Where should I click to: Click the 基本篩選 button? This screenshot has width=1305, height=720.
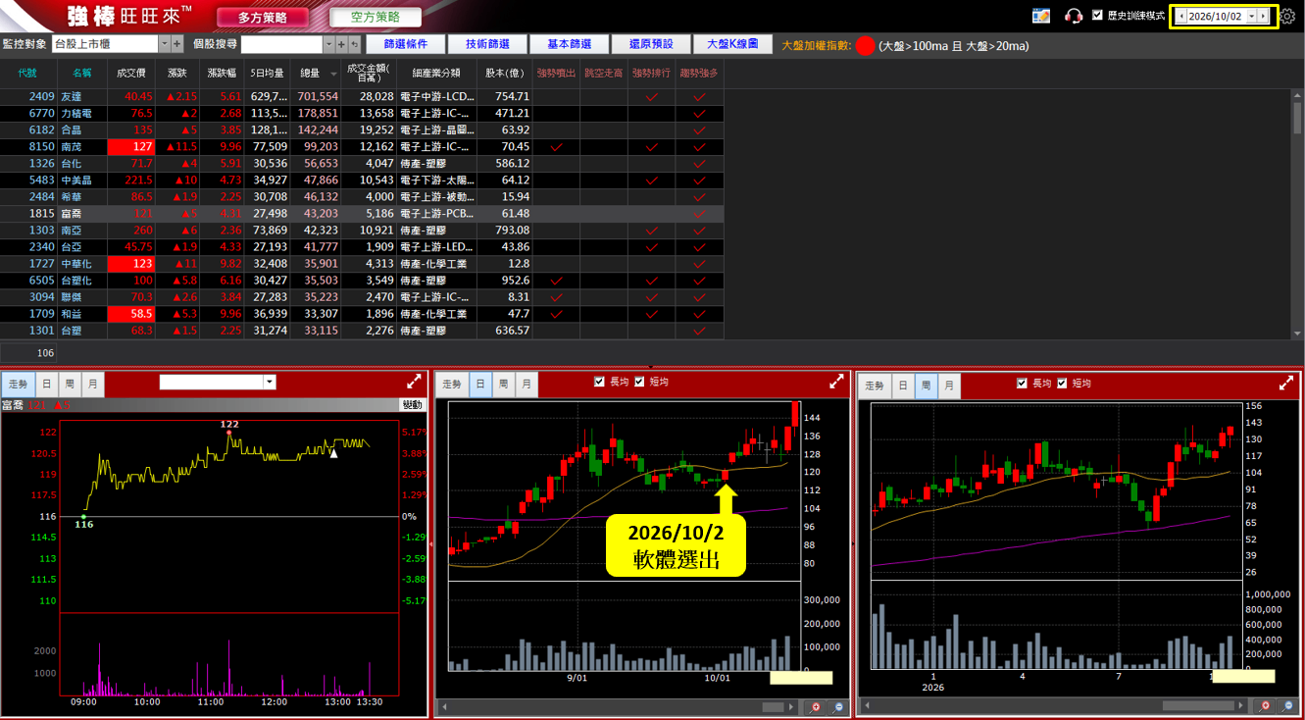[x=569, y=44]
